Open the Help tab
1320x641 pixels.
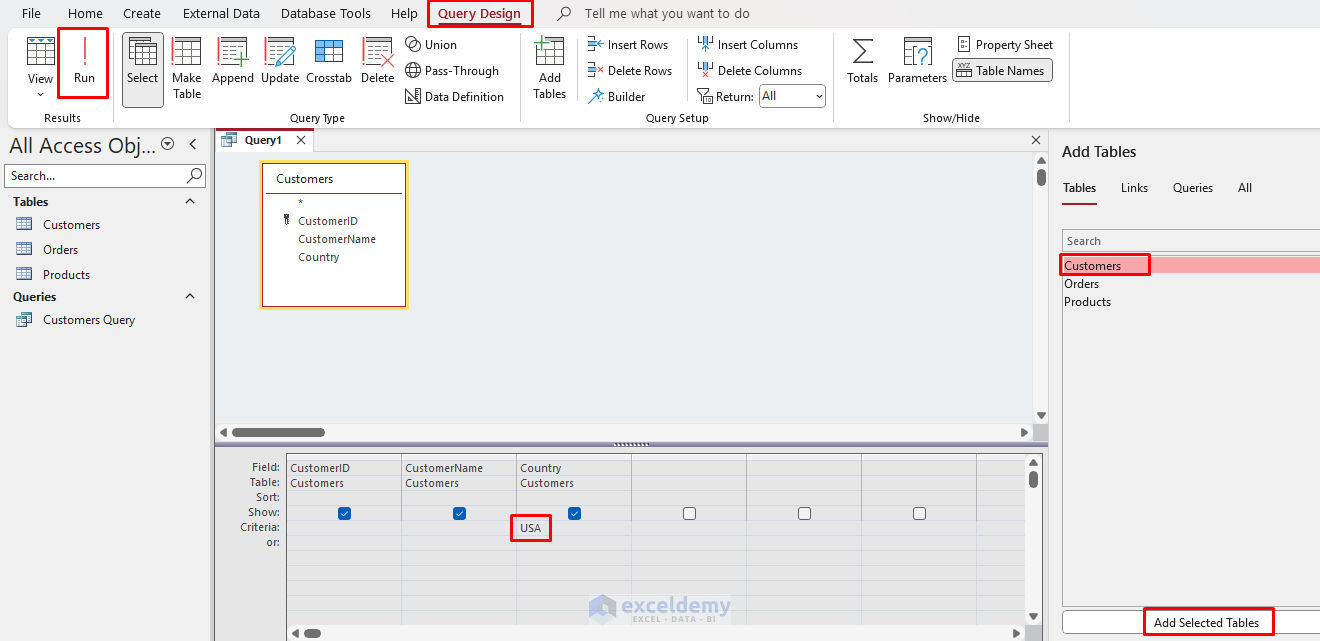click(x=404, y=14)
